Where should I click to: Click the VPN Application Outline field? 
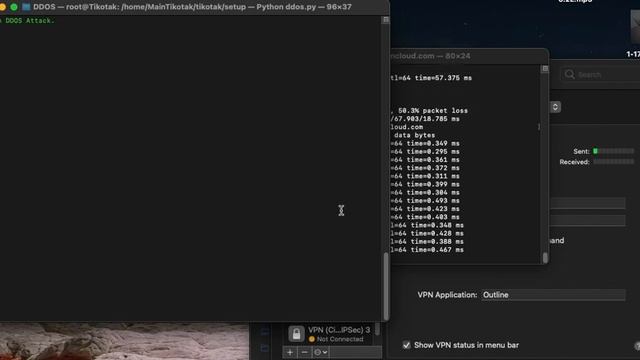tap(553, 295)
